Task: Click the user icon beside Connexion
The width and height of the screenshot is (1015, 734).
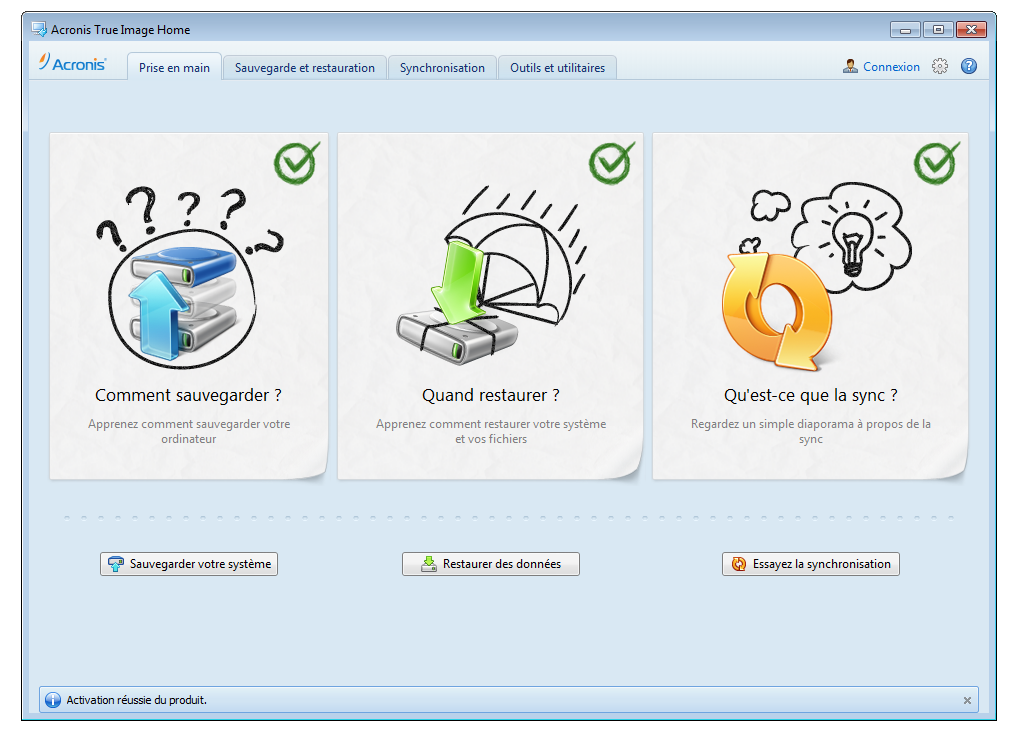Action: click(850, 67)
